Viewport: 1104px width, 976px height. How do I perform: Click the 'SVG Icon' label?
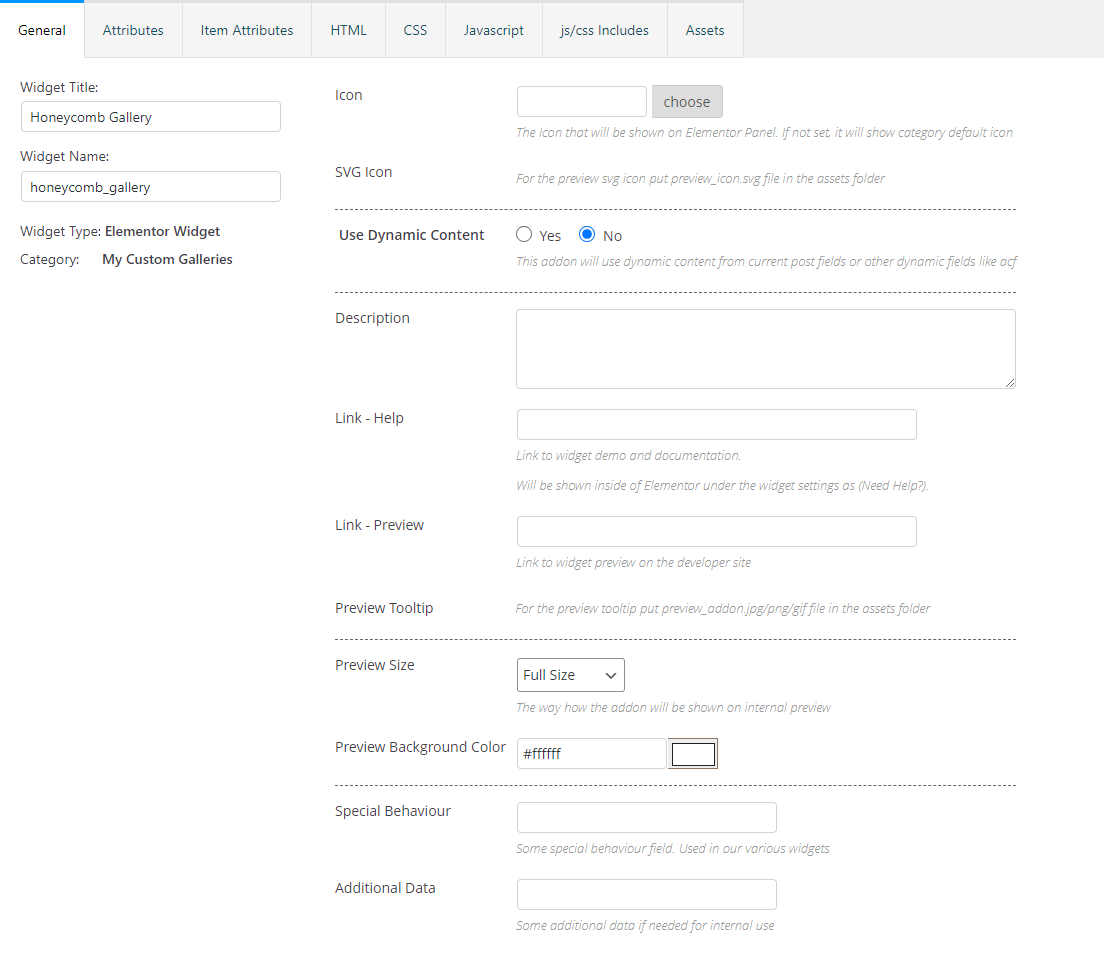click(363, 172)
